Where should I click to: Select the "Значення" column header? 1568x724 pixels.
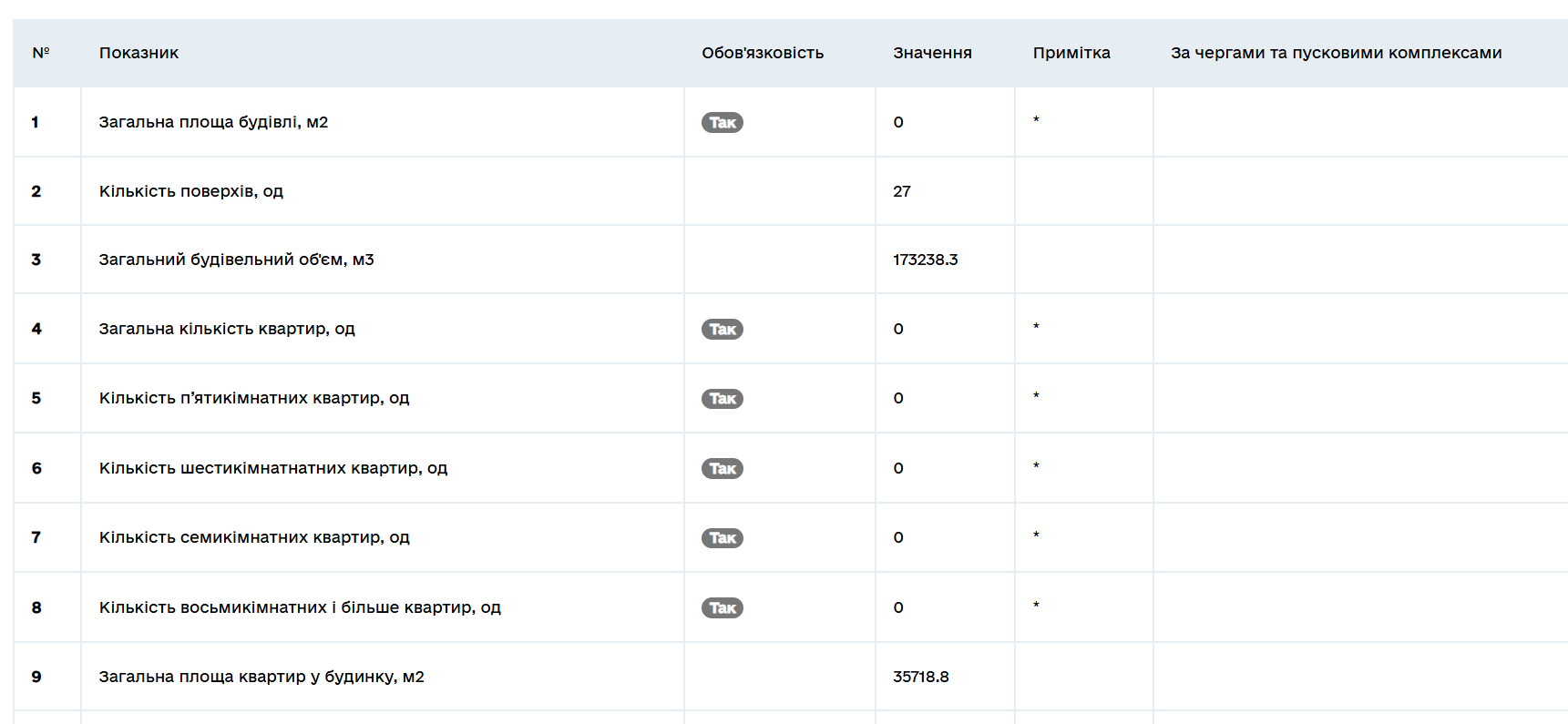931,53
